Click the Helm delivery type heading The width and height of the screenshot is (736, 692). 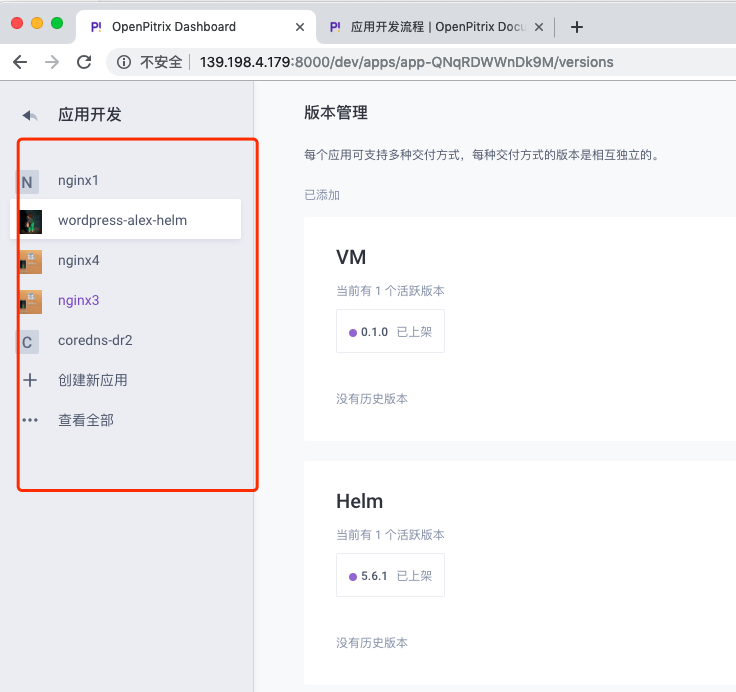(360, 501)
